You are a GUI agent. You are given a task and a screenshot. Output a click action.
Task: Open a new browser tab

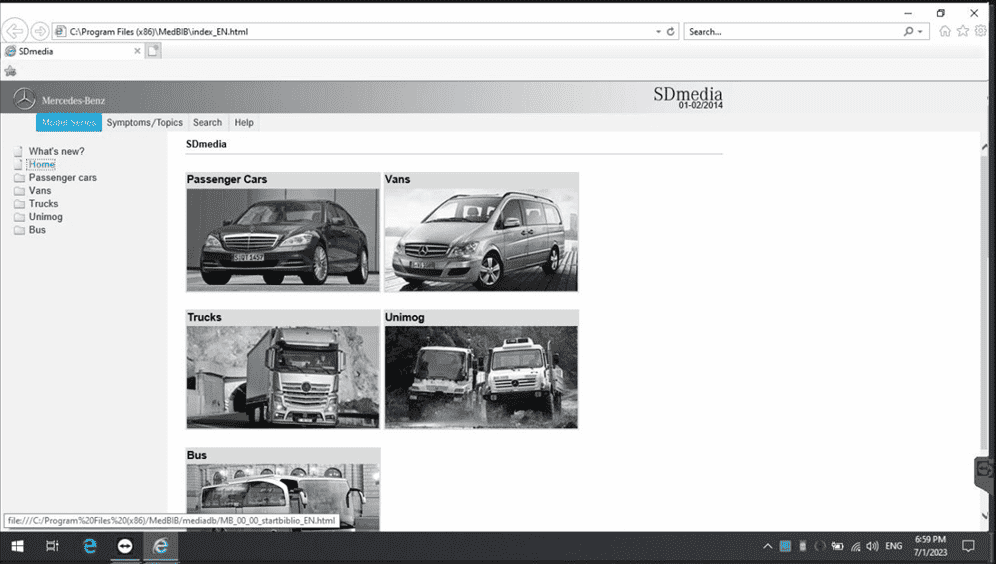tap(153, 51)
